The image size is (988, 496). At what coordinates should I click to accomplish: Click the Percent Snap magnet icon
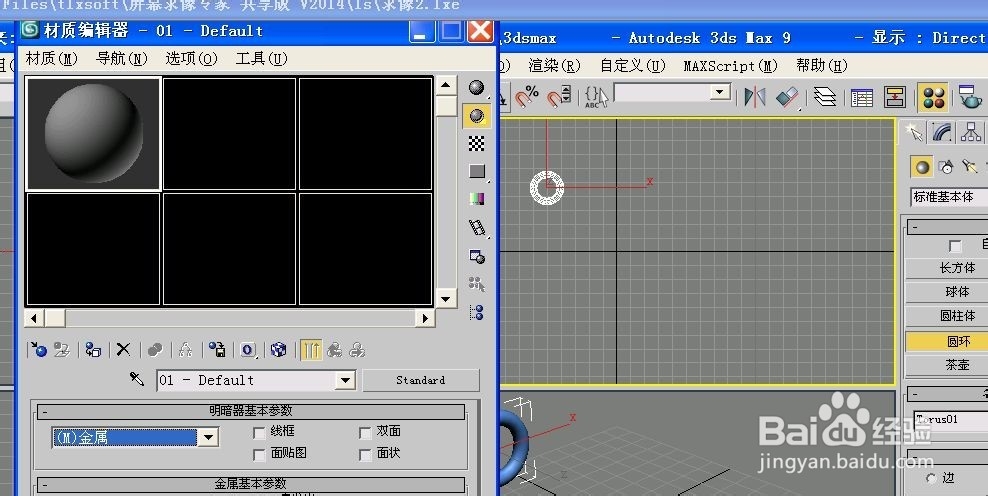click(x=527, y=96)
